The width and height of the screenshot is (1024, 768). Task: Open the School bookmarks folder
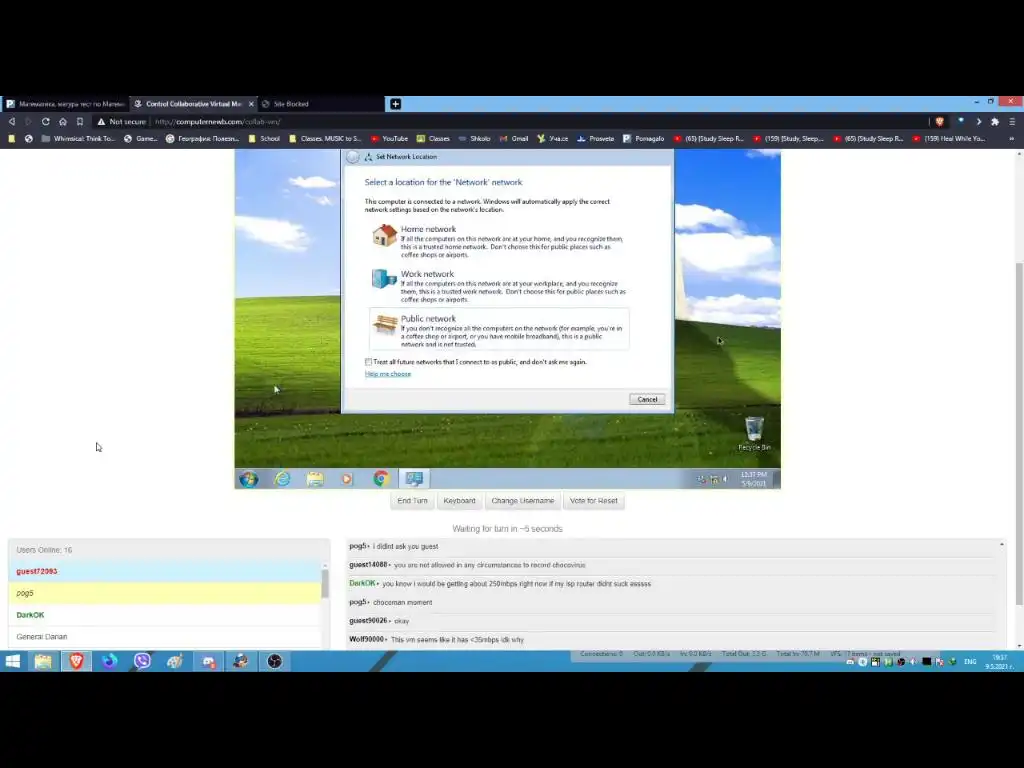[x=264, y=138]
